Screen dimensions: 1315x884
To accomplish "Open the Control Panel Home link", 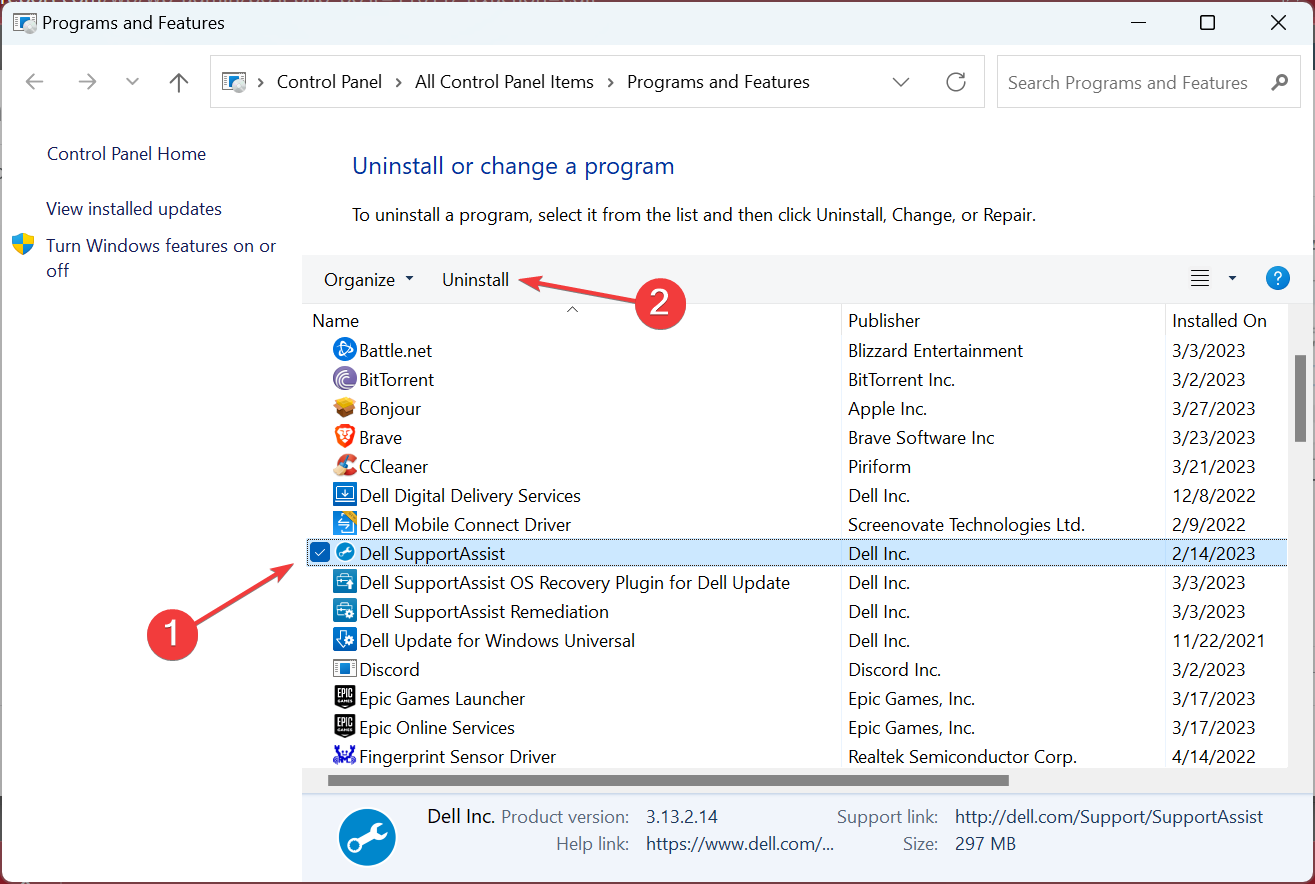I will point(126,154).
